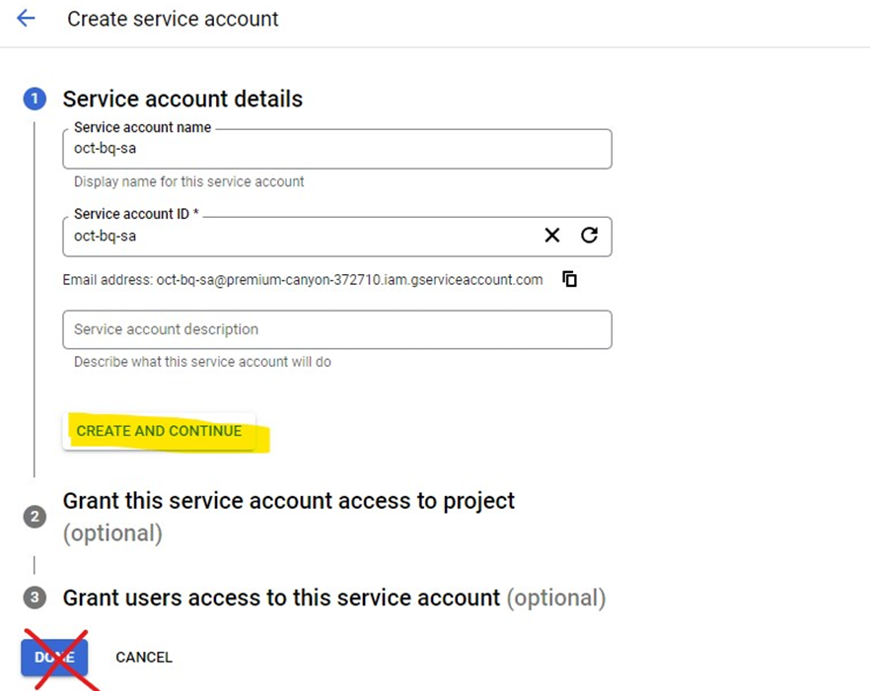Click the 'Describe what this service account will do' hint
This screenshot has height=691, width=870.
202,362
